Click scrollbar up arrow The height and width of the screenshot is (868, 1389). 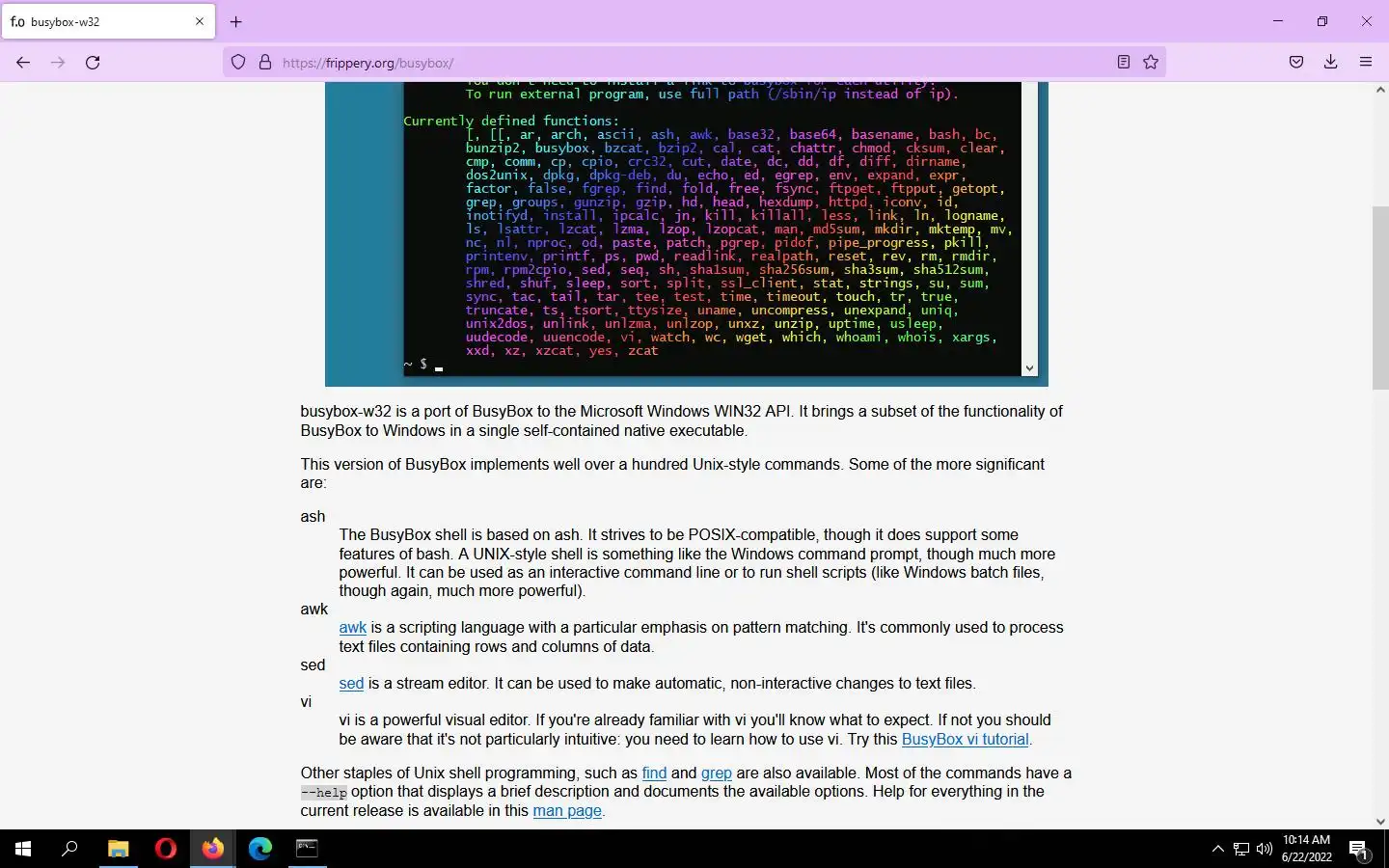(x=1380, y=90)
